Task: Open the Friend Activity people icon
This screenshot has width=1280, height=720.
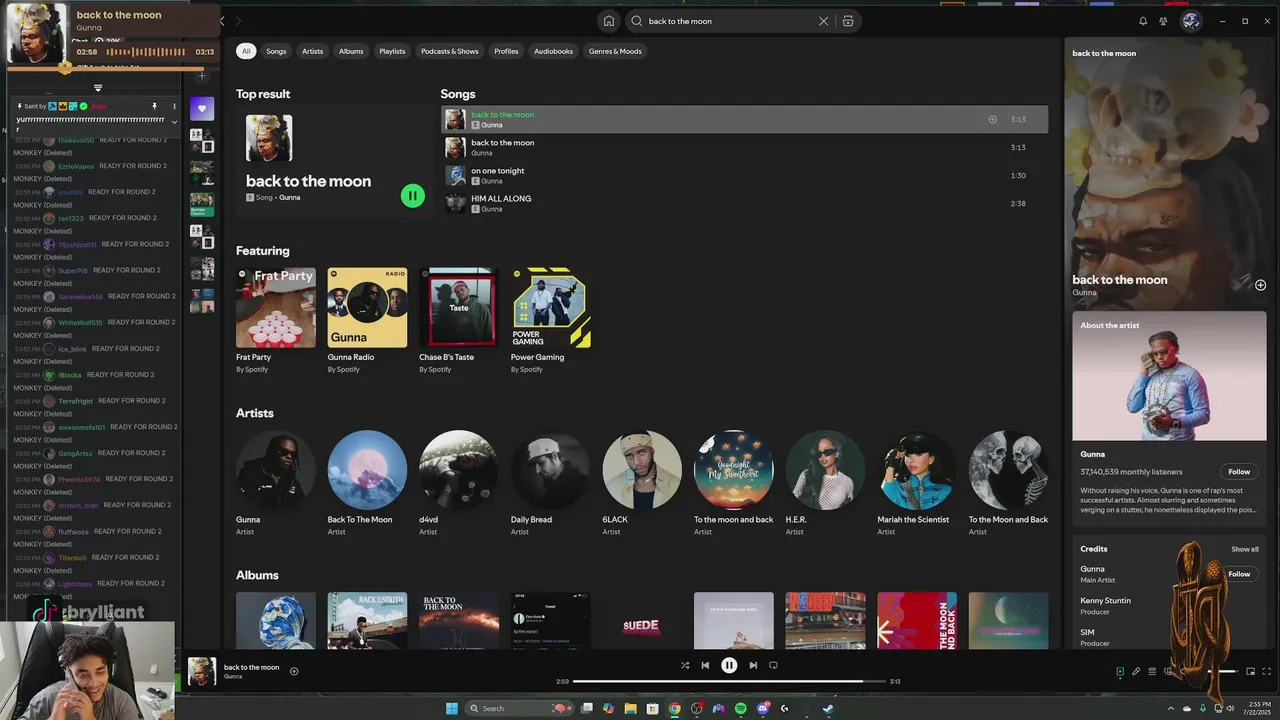Action: pos(1164,21)
